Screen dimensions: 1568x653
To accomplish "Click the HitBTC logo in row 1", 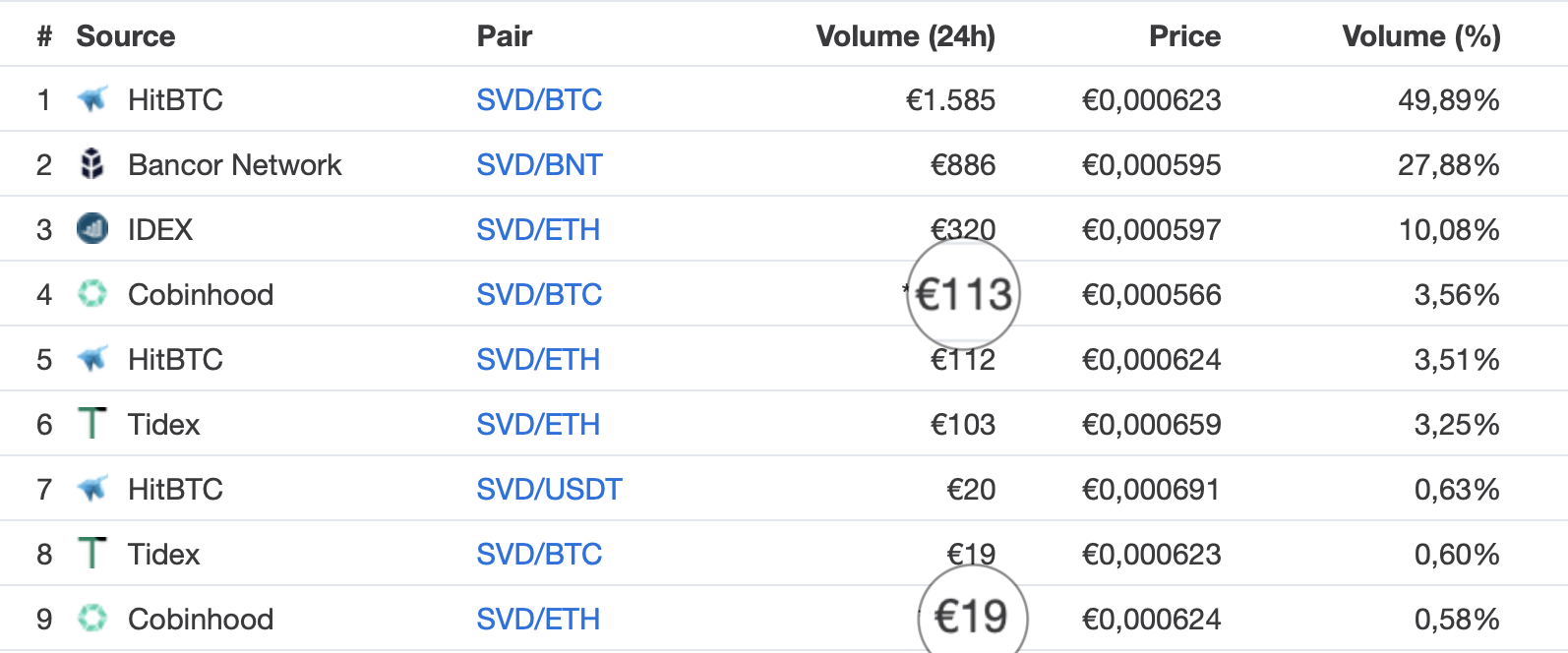I will (x=92, y=99).
